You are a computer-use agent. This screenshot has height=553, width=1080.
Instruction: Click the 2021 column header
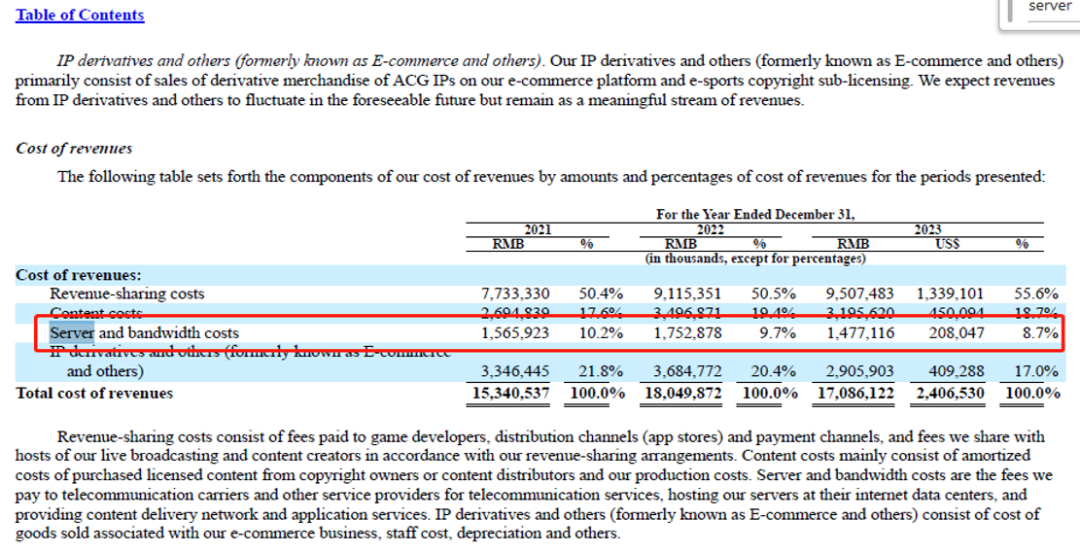pyautogui.click(x=537, y=229)
